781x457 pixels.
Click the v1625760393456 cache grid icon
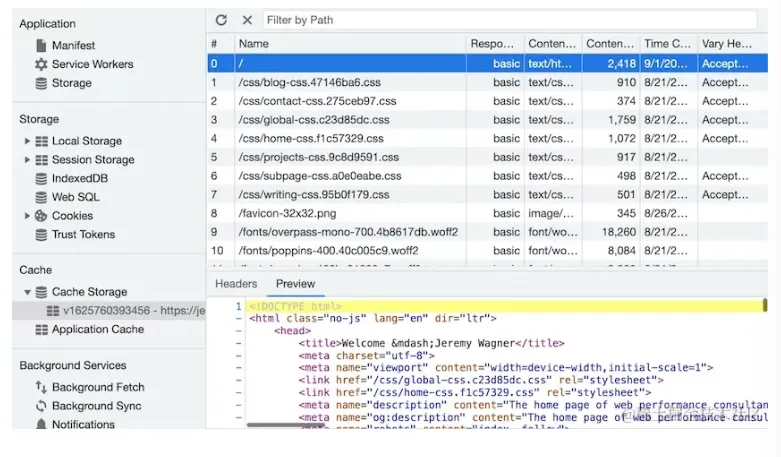(53, 311)
